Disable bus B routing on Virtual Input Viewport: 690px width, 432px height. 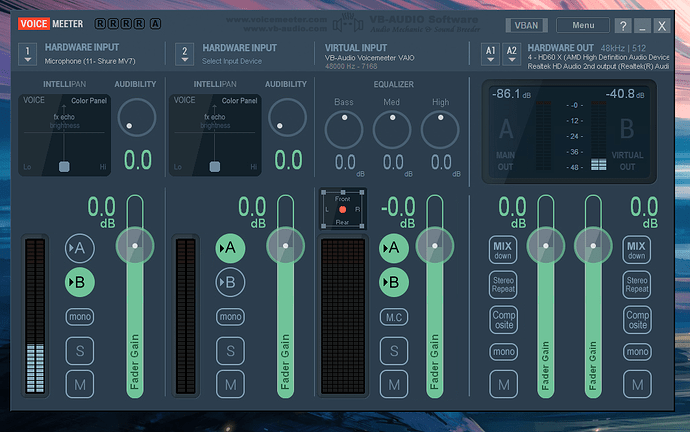[393, 282]
